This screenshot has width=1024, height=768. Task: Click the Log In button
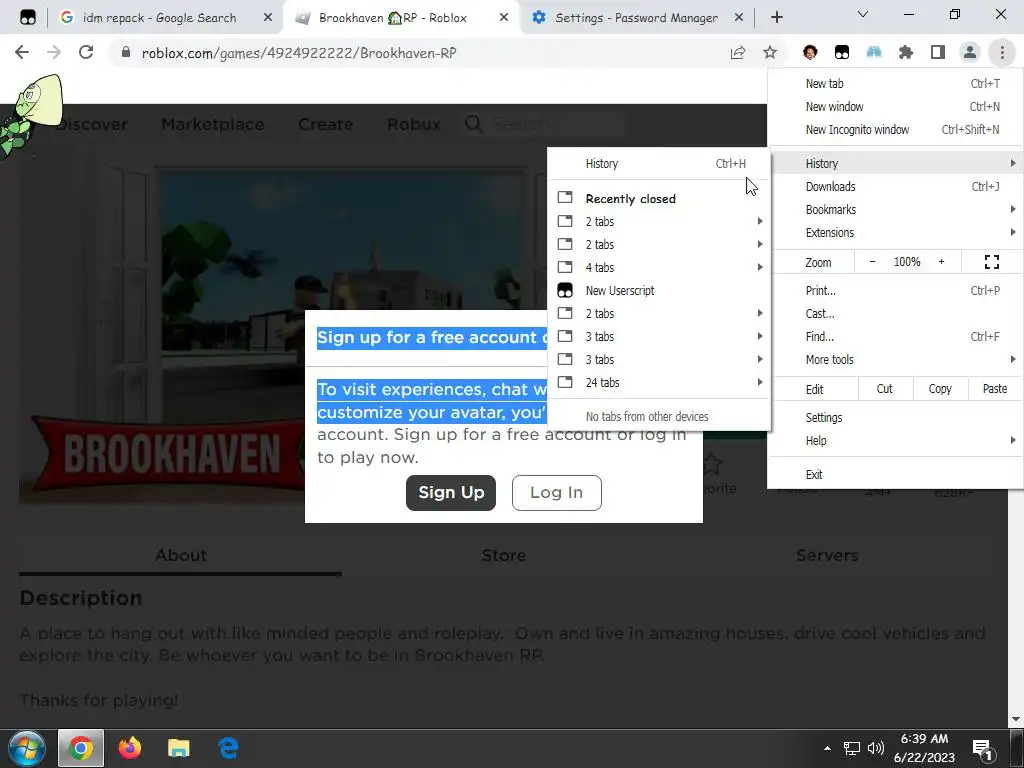pyautogui.click(x=556, y=492)
